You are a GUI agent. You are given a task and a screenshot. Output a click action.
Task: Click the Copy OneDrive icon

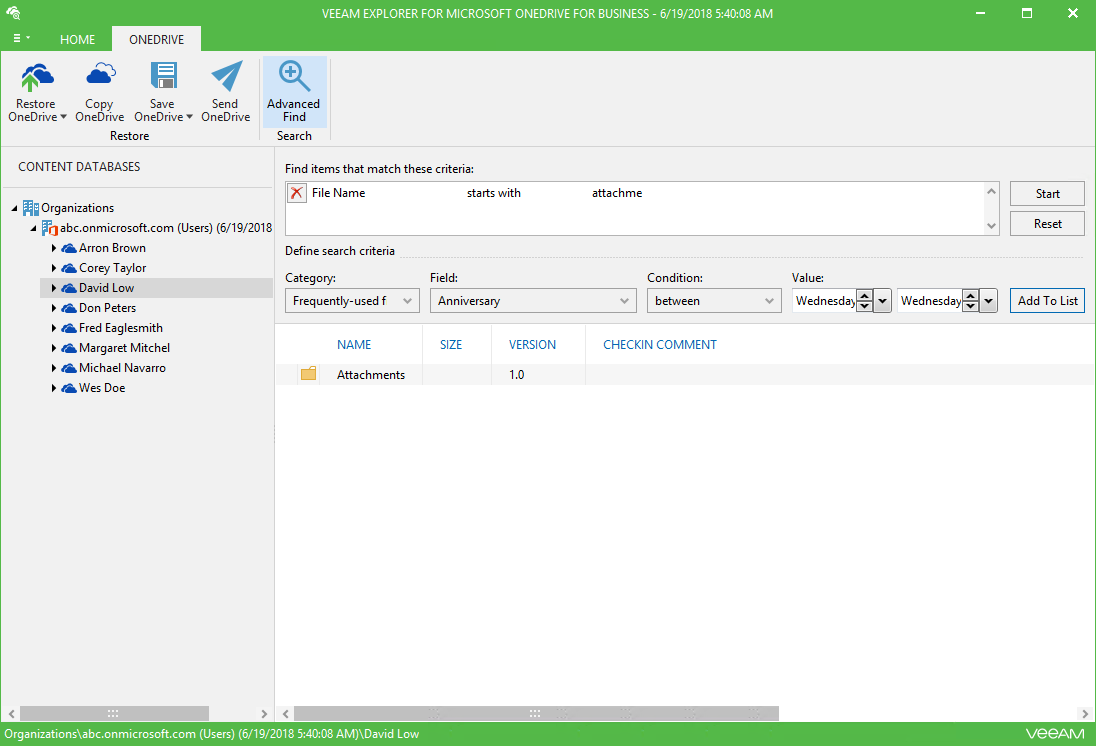[x=100, y=74]
